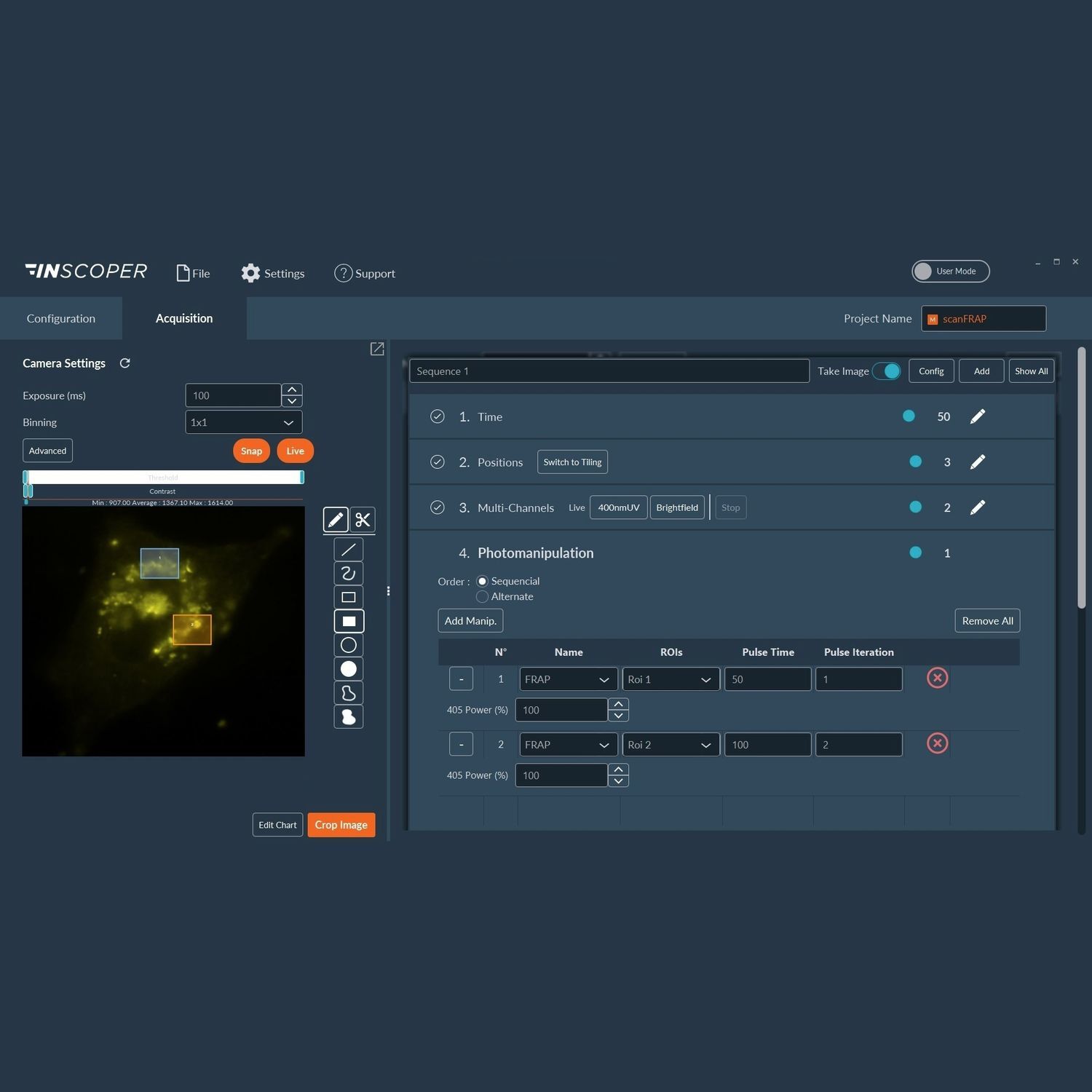
Task: Choose the line ROI tool
Action: [x=348, y=549]
